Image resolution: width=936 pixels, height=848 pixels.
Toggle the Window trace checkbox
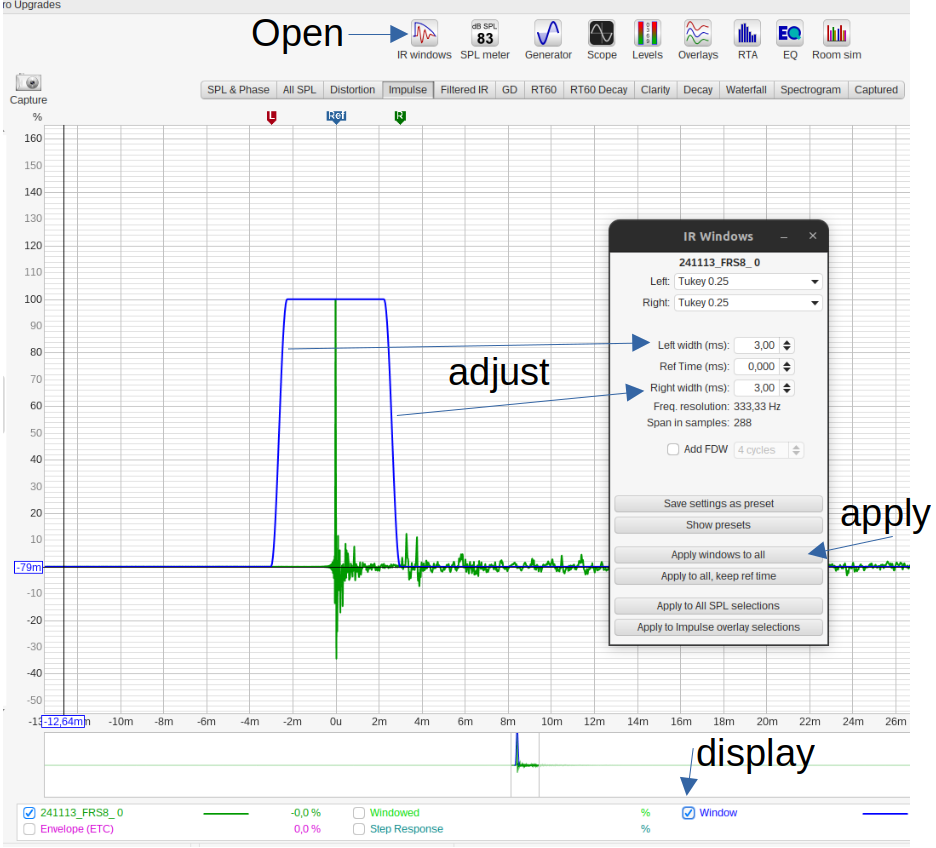688,813
